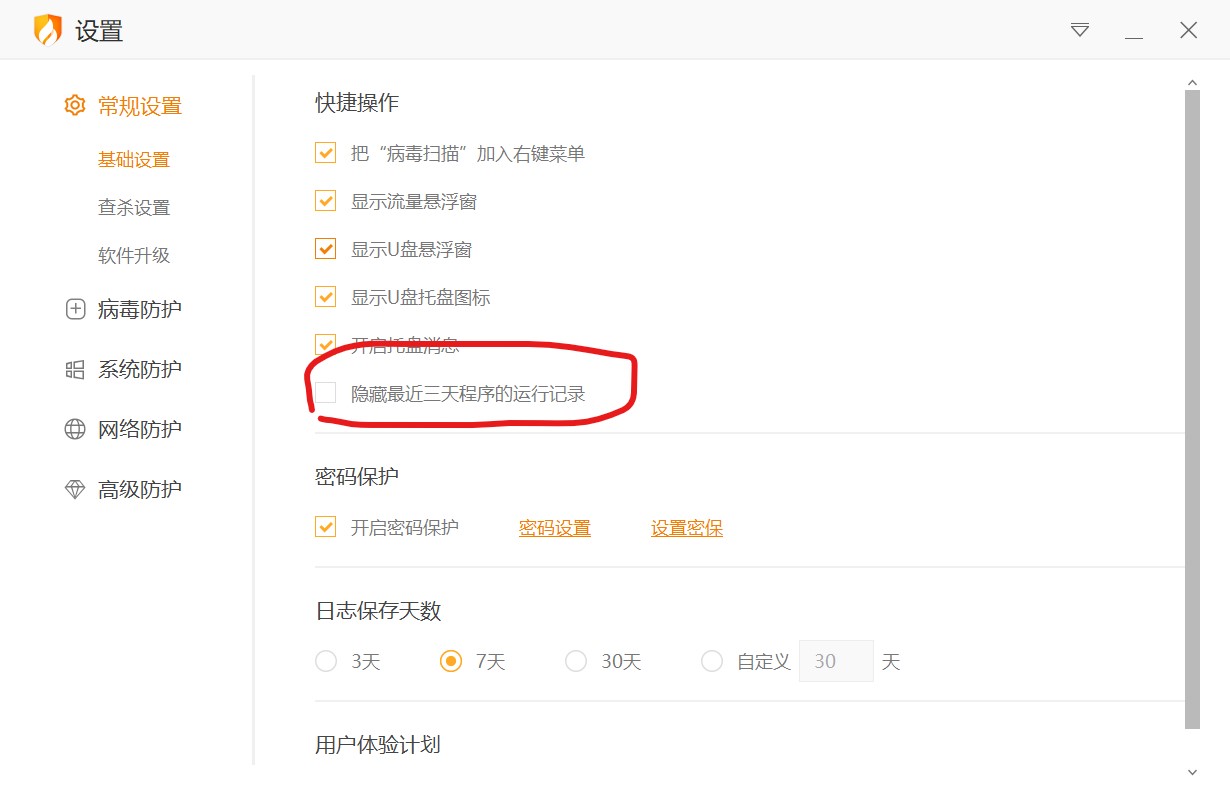Switch to 软件升级 settings page
Viewport: 1230px width, 810px height.
(x=134, y=256)
